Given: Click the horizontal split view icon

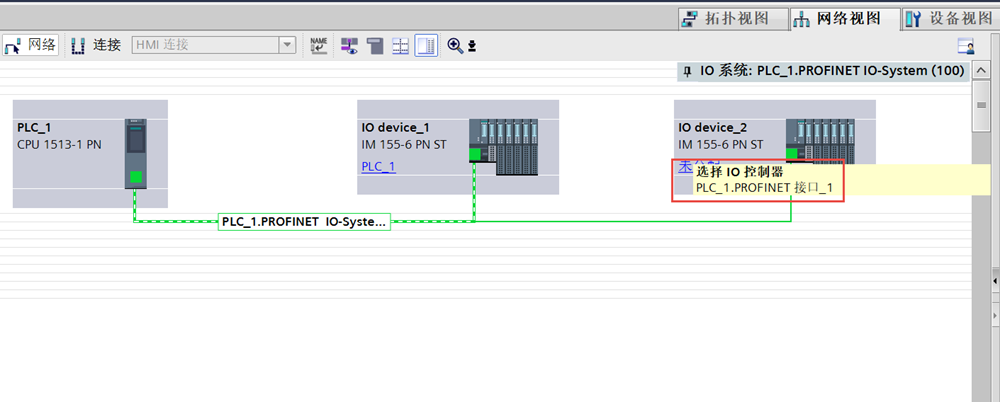Looking at the screenshot, I should click(400, 45).
